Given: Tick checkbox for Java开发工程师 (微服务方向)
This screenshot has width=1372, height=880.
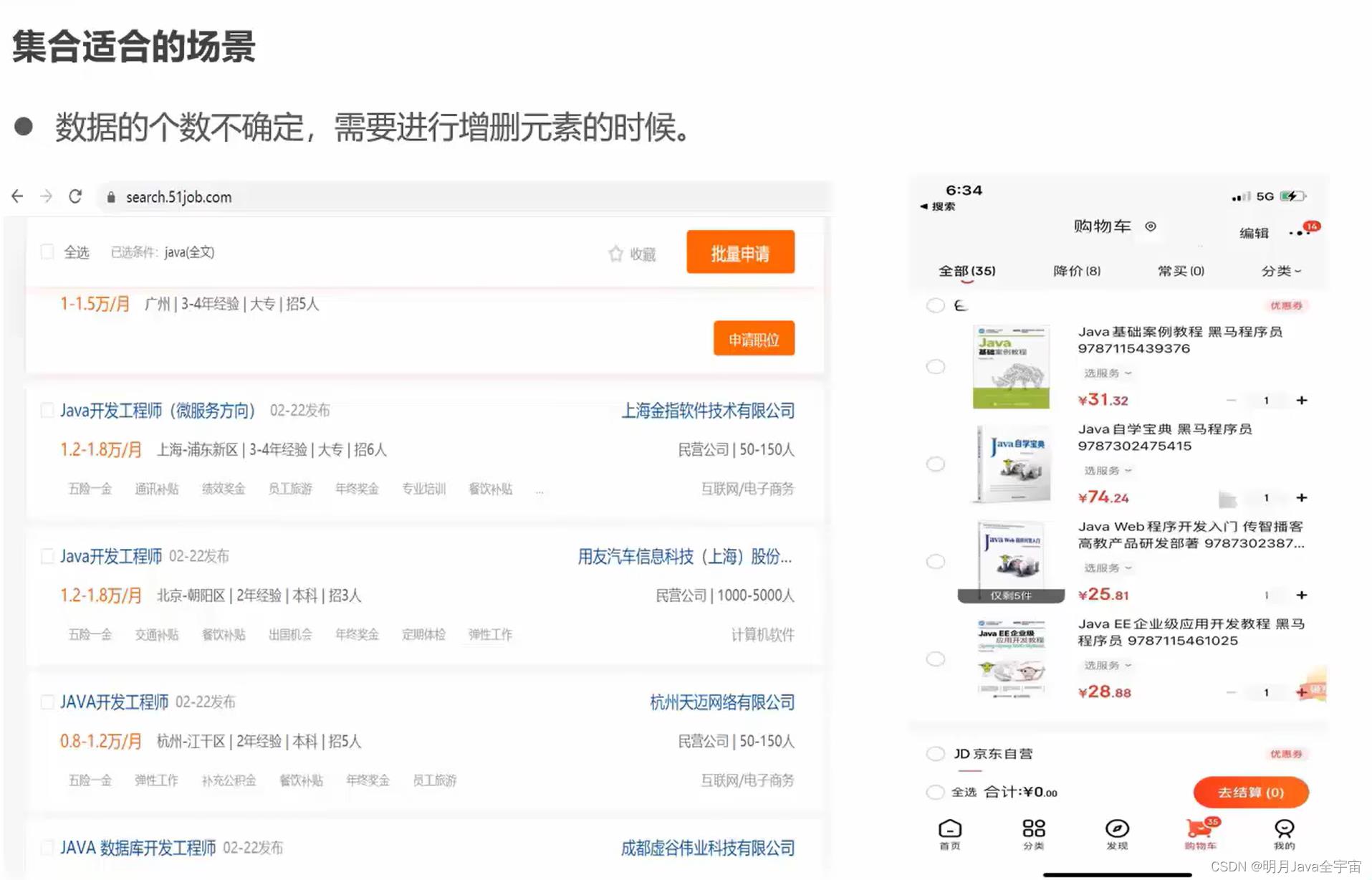Looking at the screenshot, I should [47, 410].
